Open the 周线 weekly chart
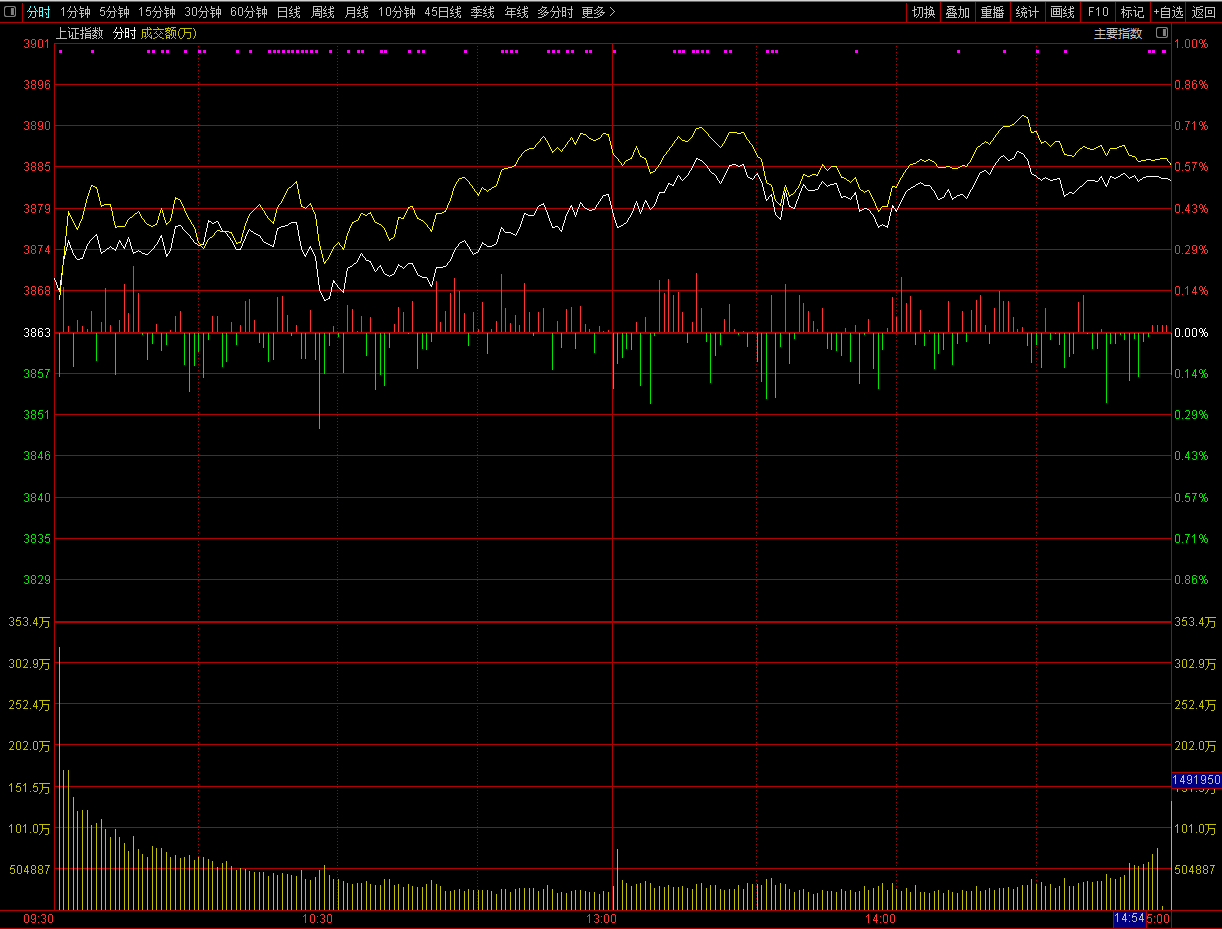This screenshot has height=929, width=1222. tap(322, 12)
